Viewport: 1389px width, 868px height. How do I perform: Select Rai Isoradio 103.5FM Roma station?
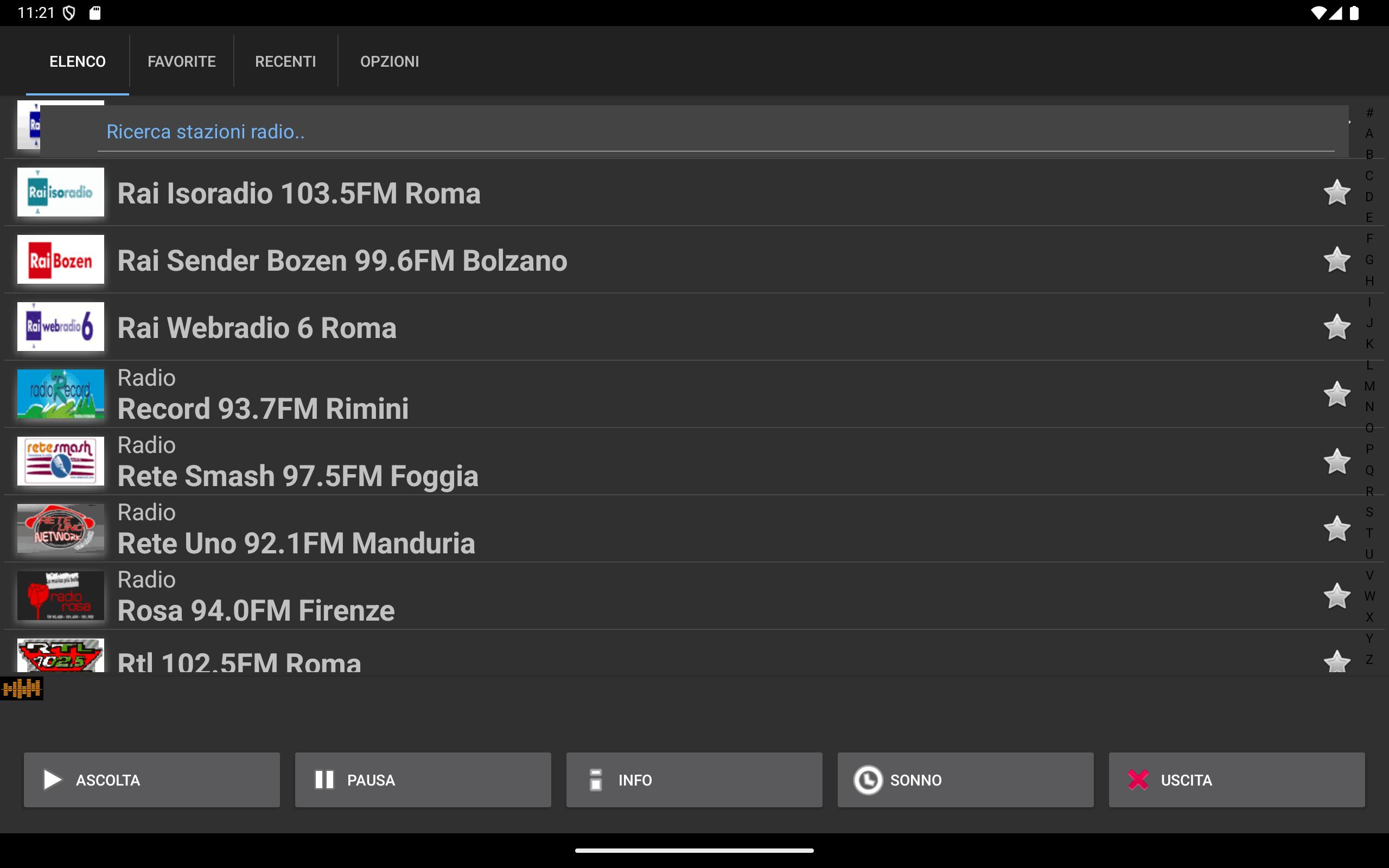click(299, 193)
